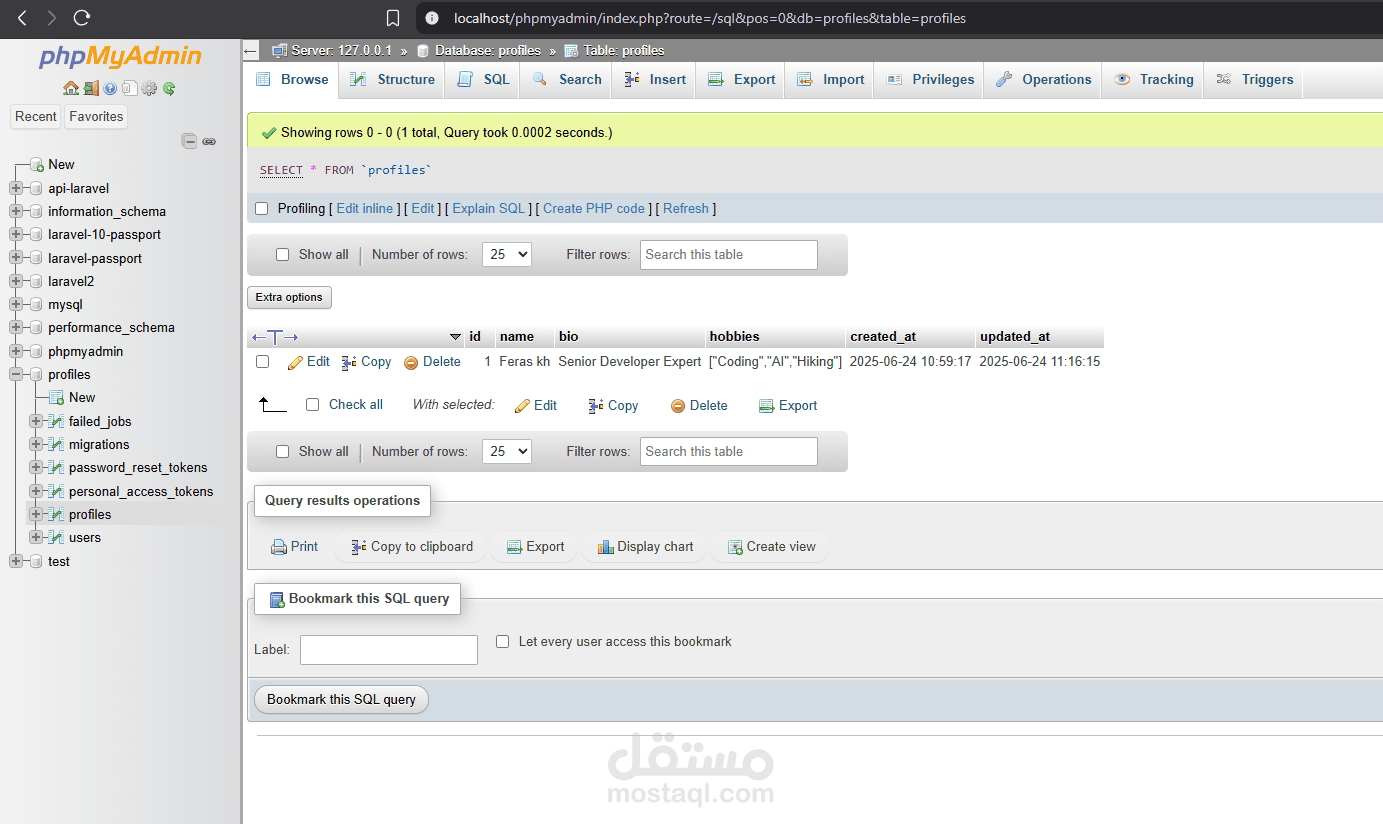
Task: Open the Favorites tables button
Action: 97,117
